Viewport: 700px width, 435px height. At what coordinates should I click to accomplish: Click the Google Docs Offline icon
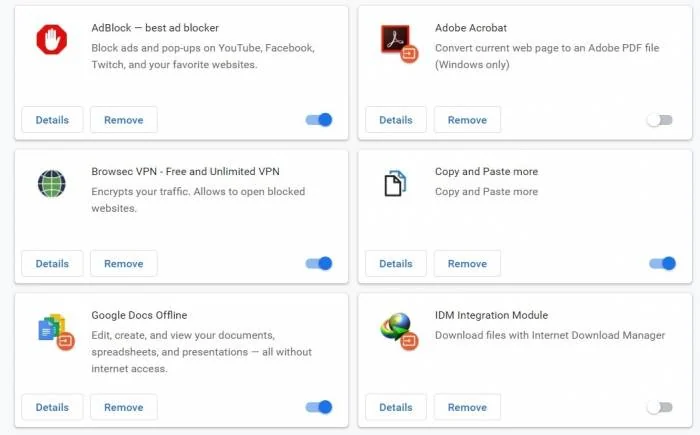(x=56, y=331)
